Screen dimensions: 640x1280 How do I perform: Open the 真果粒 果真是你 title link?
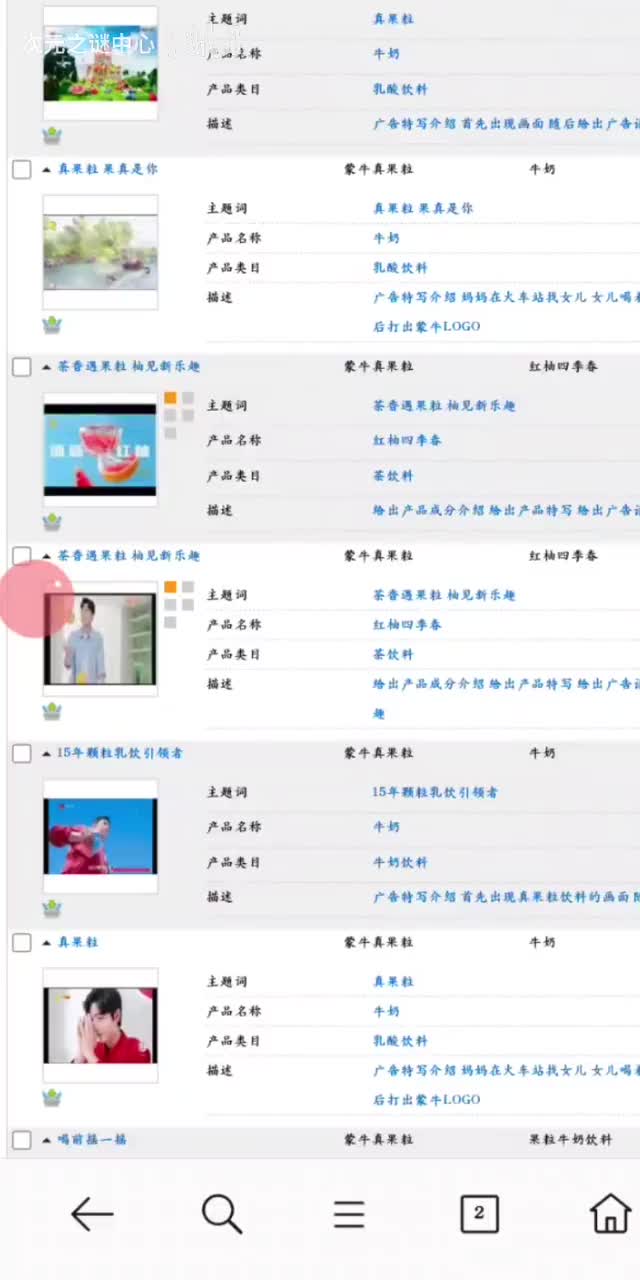click(x=107, y=169)
